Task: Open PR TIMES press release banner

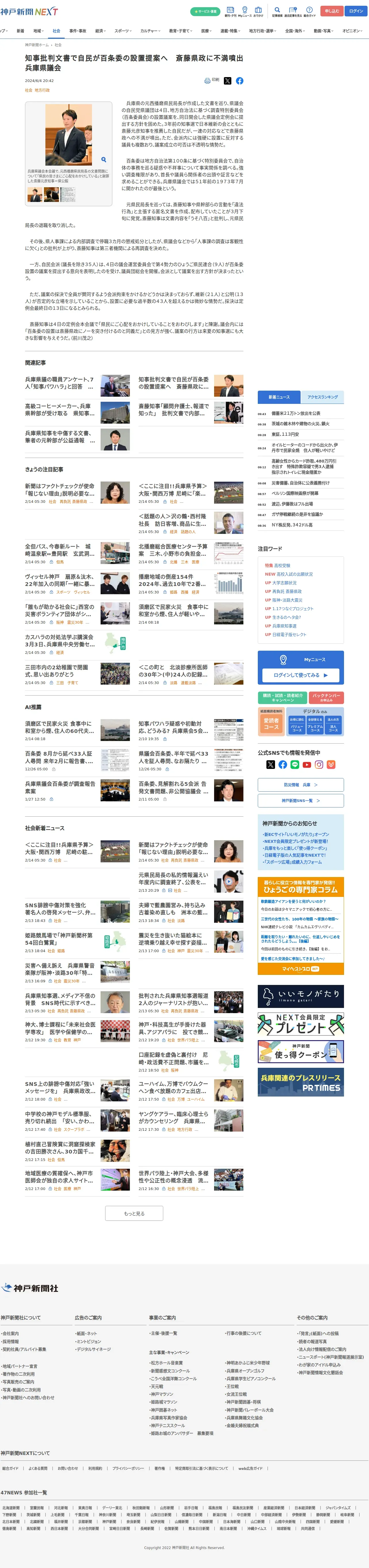Action: 301,1082
